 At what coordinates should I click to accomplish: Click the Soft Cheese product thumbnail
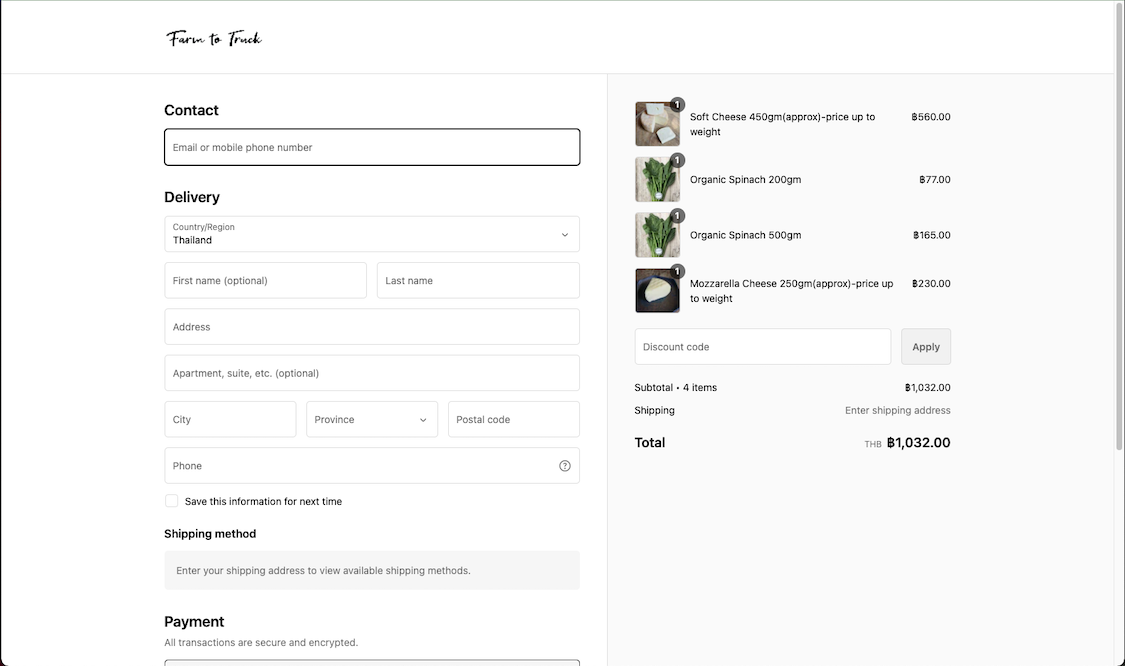tap(657, 124)
